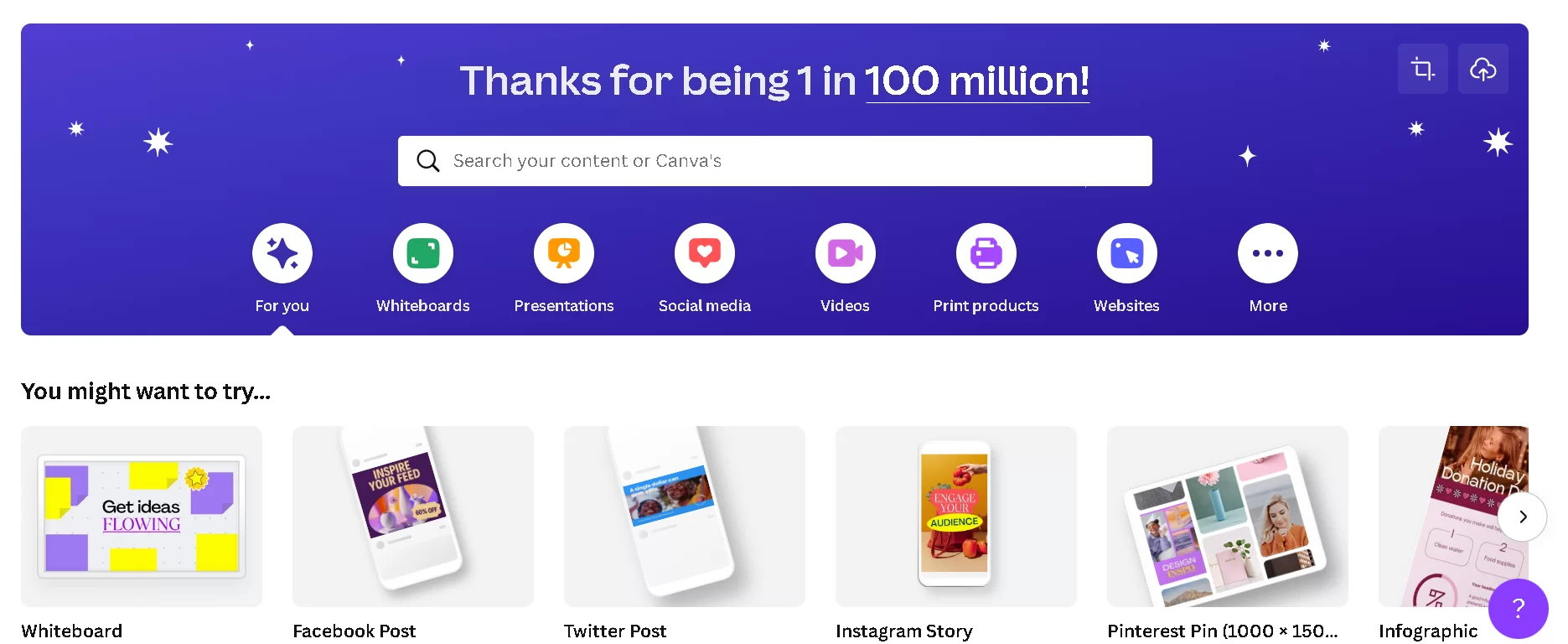Image resolution: width=1568 pixels, height=644 pixels.
Task: Open the Whiteboard template thumbnail
Action: pos(142,517)
